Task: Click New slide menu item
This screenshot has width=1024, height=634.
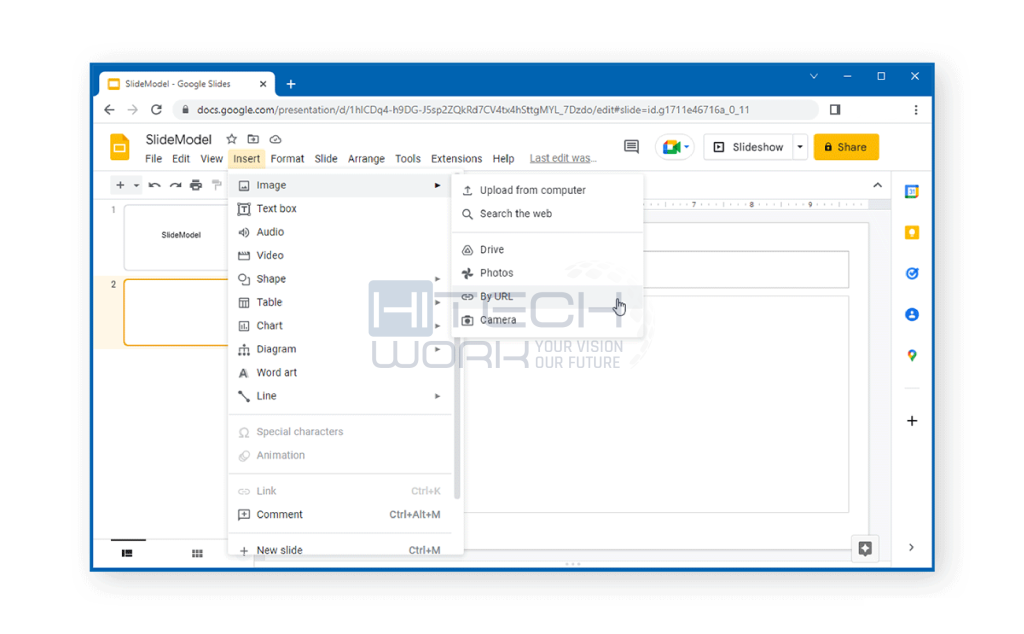Action: coord(340,550)
